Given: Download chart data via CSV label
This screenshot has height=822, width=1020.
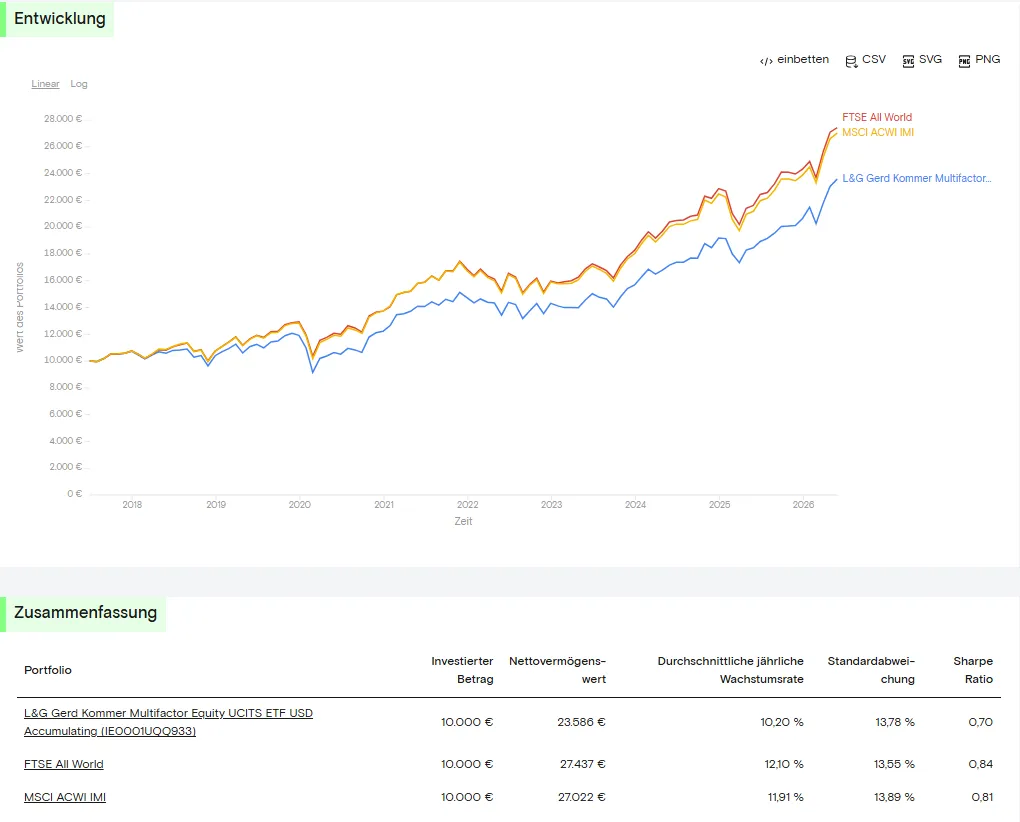Looking at the screenshot, I should pyautogui.click(x=874, y=59).
